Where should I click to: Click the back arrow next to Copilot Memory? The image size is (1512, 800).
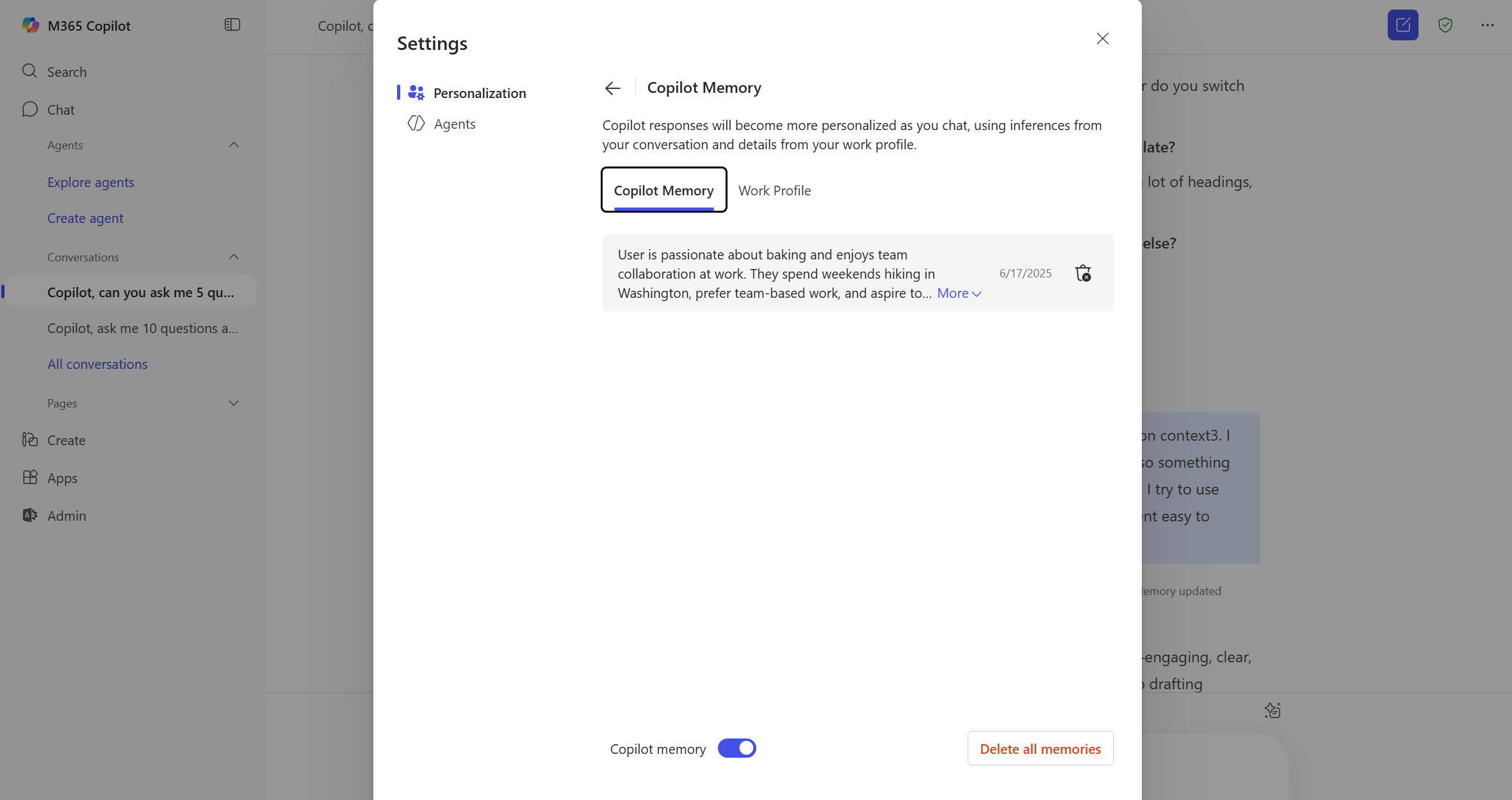coord(613,88)
